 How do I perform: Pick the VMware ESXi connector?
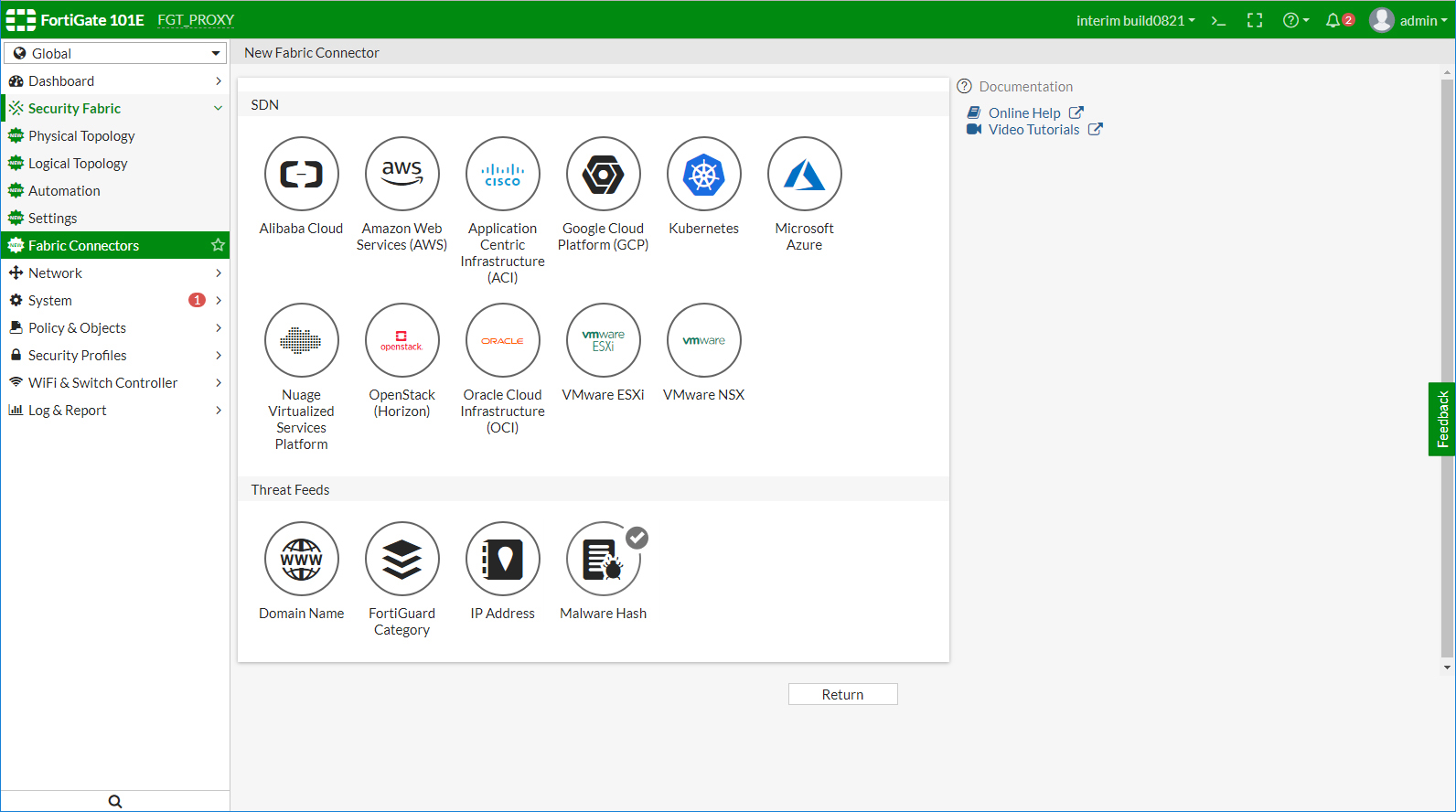pos(604,340)
